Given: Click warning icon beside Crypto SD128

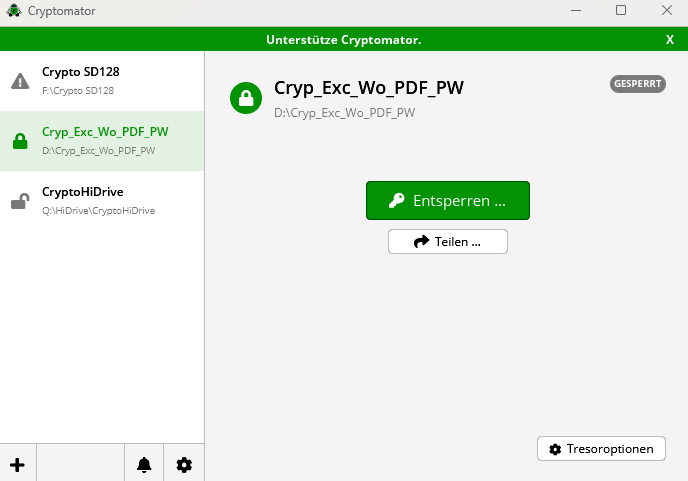Looking at the screenshot, I should (20, 81).
